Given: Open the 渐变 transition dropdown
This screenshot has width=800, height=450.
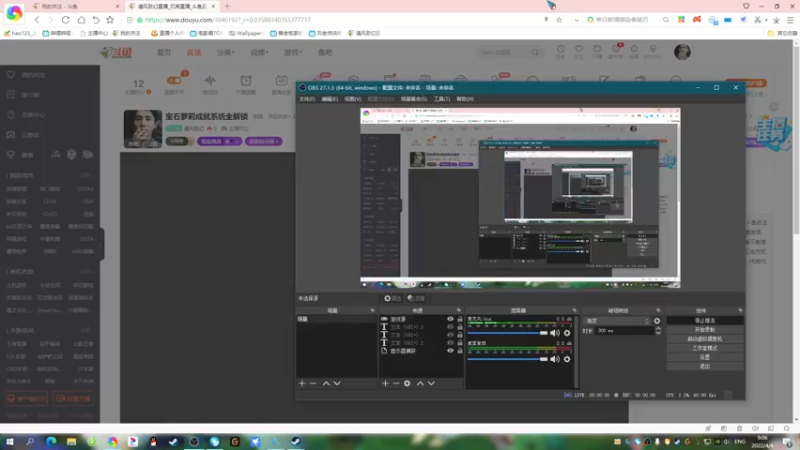Looking at the screenshot, I should (617, 321).
